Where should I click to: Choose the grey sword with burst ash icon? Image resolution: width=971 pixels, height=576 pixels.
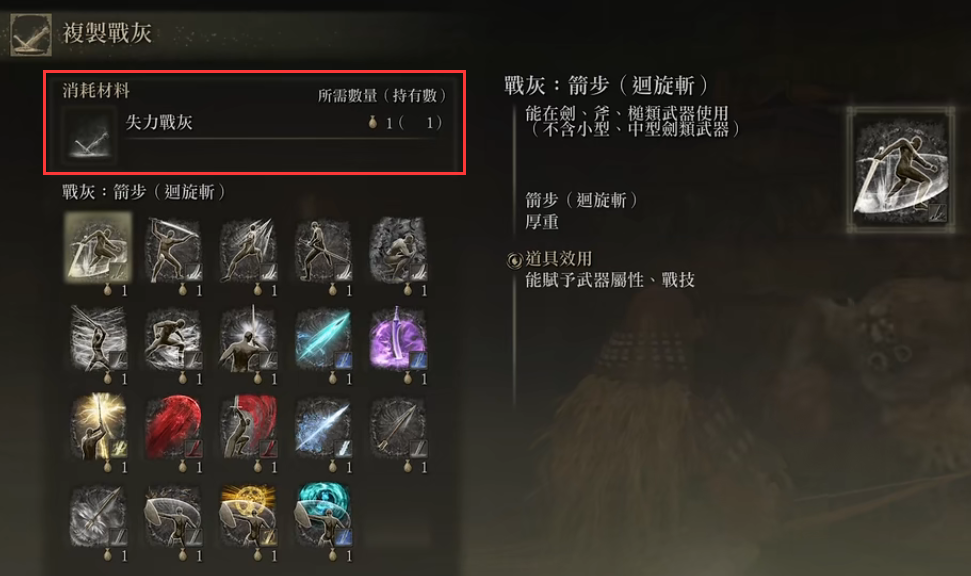click(98, 516)
